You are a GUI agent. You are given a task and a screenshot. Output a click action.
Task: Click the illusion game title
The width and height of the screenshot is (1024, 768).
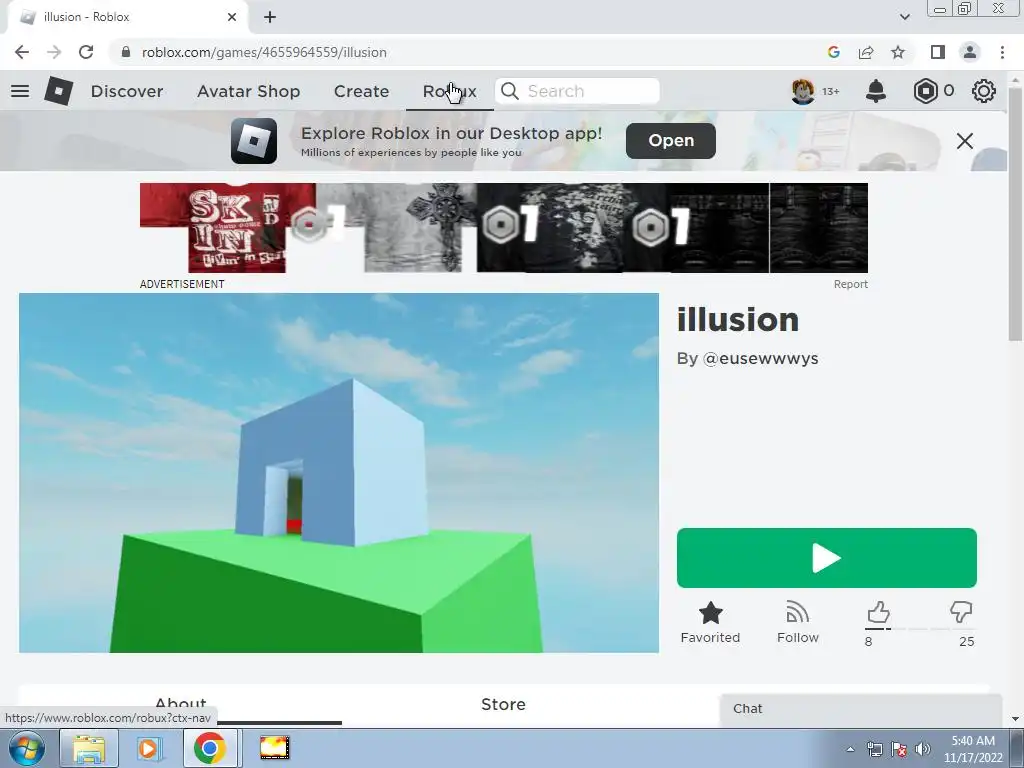pos(738,319)
